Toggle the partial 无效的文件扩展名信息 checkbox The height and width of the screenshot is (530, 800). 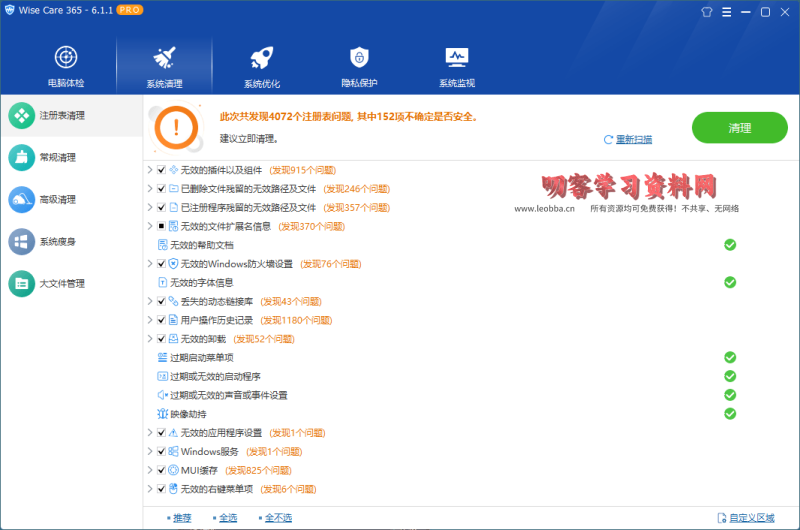(x=161, y=226)
